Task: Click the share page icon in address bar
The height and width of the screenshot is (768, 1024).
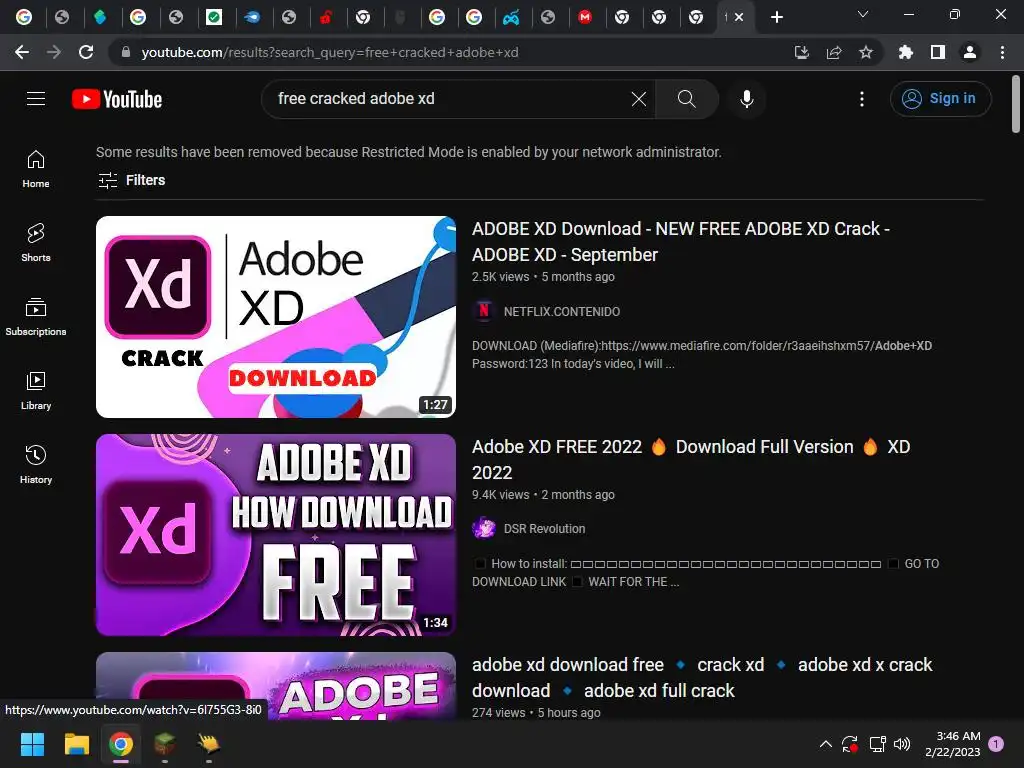Action: click(x=834, y=52)
